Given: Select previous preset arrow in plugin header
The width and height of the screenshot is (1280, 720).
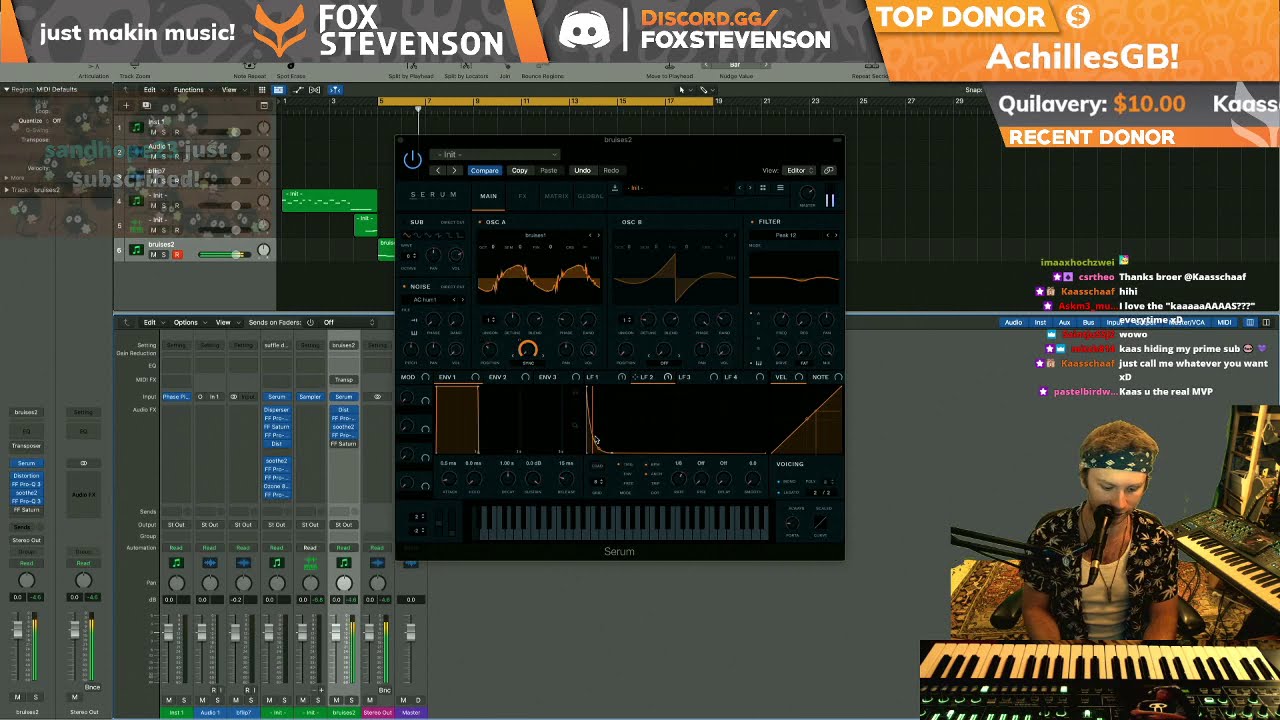Looking at the screenshot, I should tap(437, 170).
